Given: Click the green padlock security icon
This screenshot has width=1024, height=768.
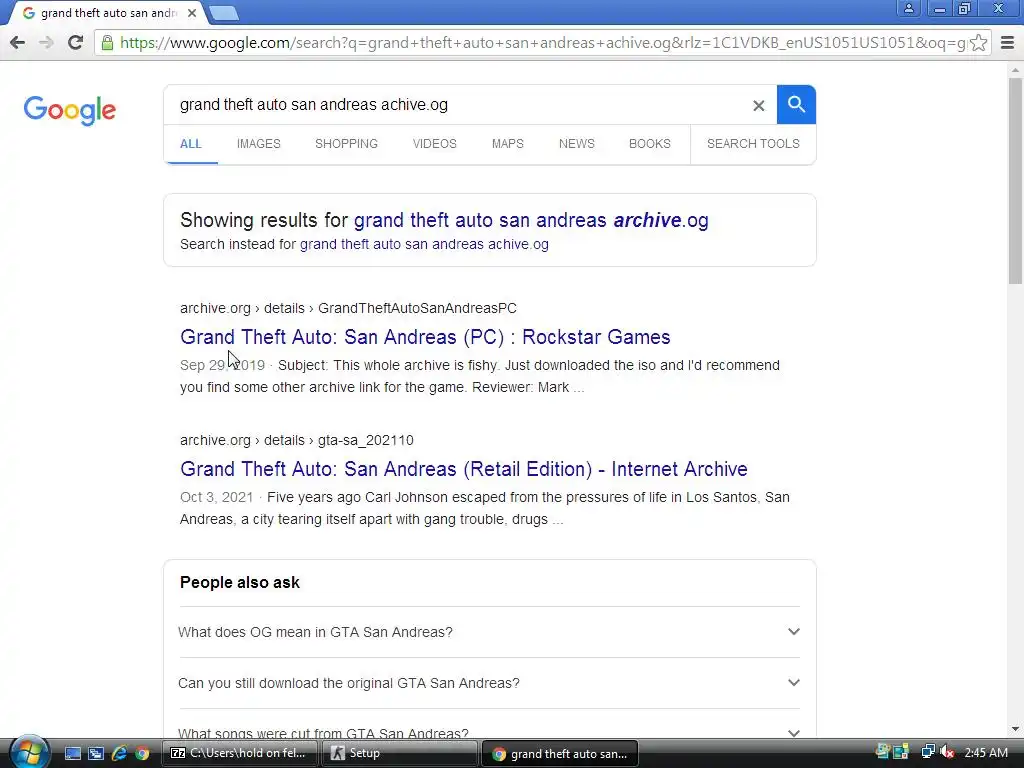Looking at the screenshot, I should [107, 43].
